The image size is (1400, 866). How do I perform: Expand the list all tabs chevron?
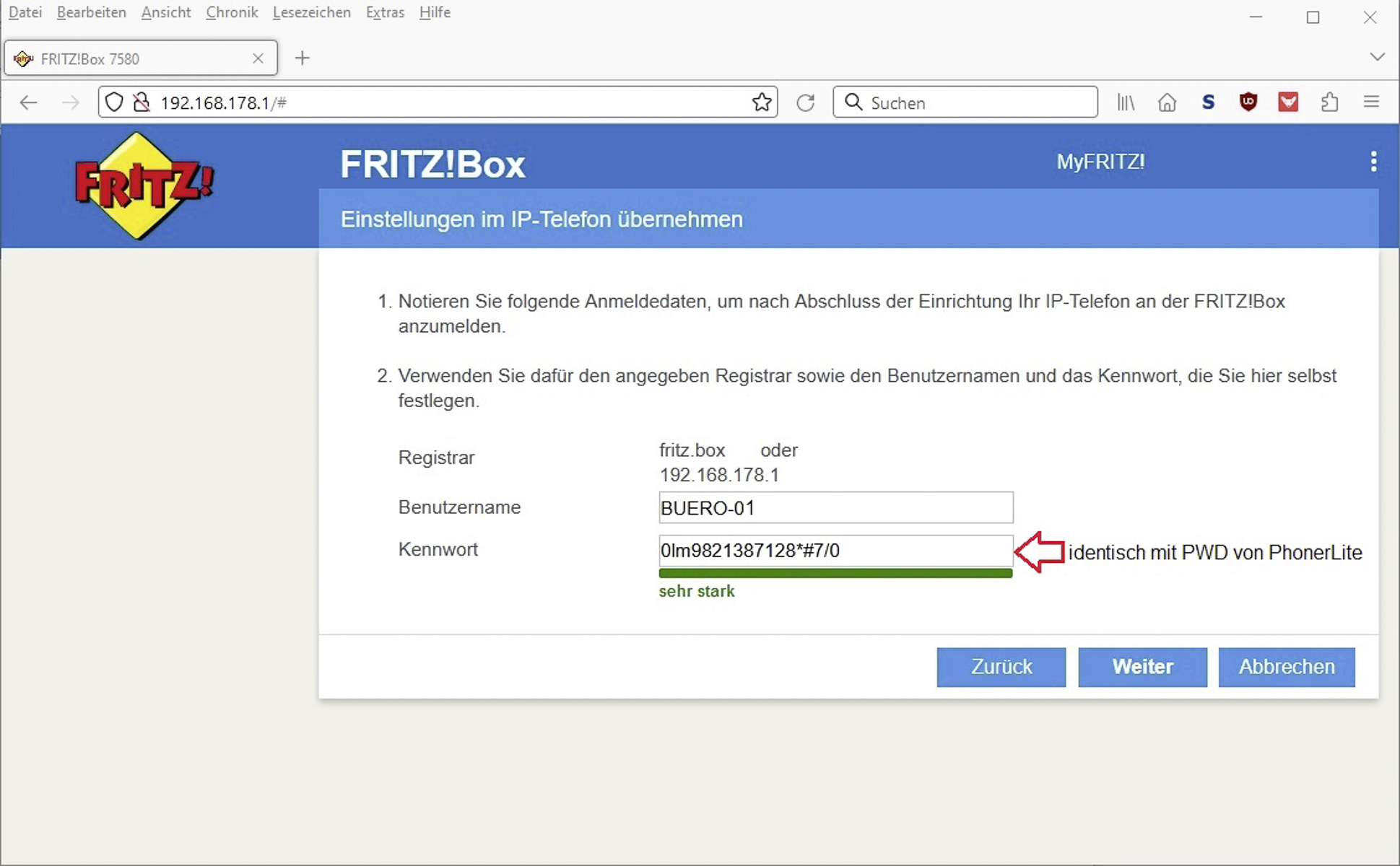click(x=1378, y=57)
